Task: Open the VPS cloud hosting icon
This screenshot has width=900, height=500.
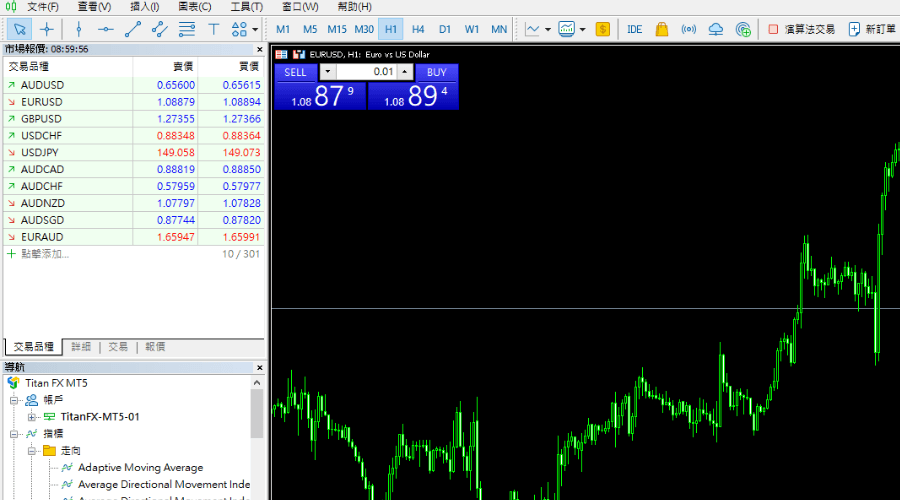Action: 715,29
